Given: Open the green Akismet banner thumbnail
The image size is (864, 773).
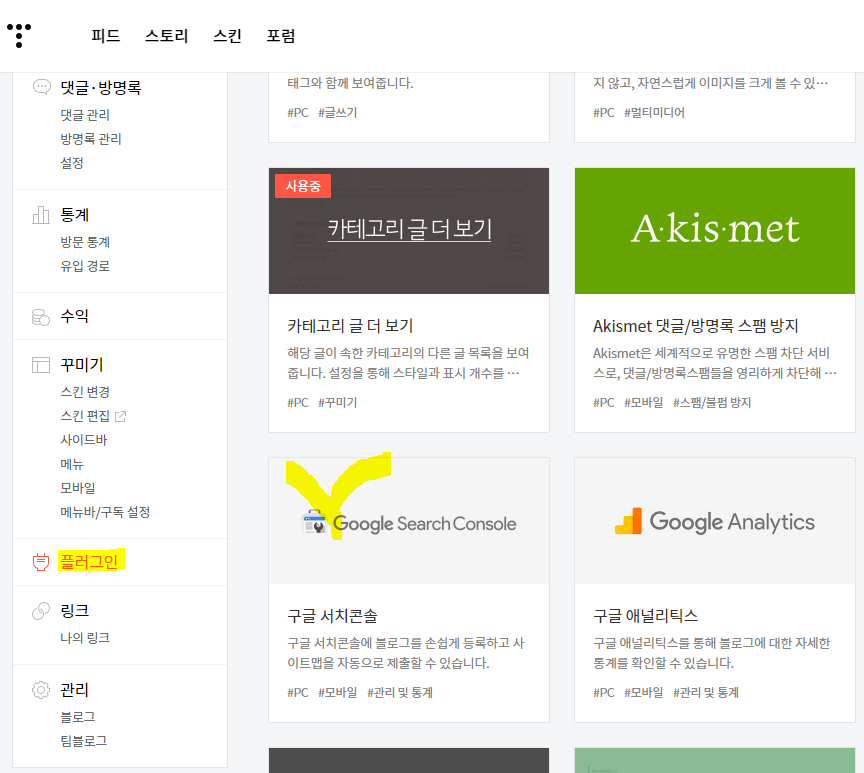Looking at the screenshot, I should click(715, 231).
